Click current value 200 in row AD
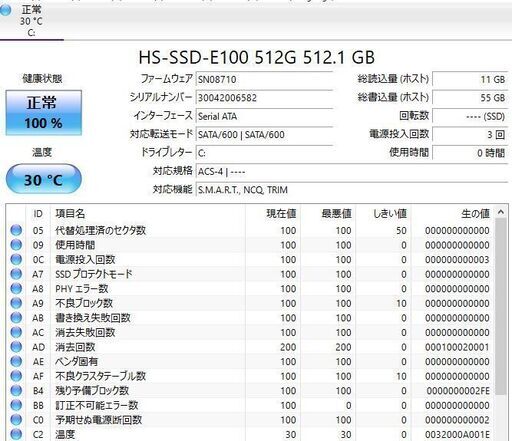 pos(288,347)
